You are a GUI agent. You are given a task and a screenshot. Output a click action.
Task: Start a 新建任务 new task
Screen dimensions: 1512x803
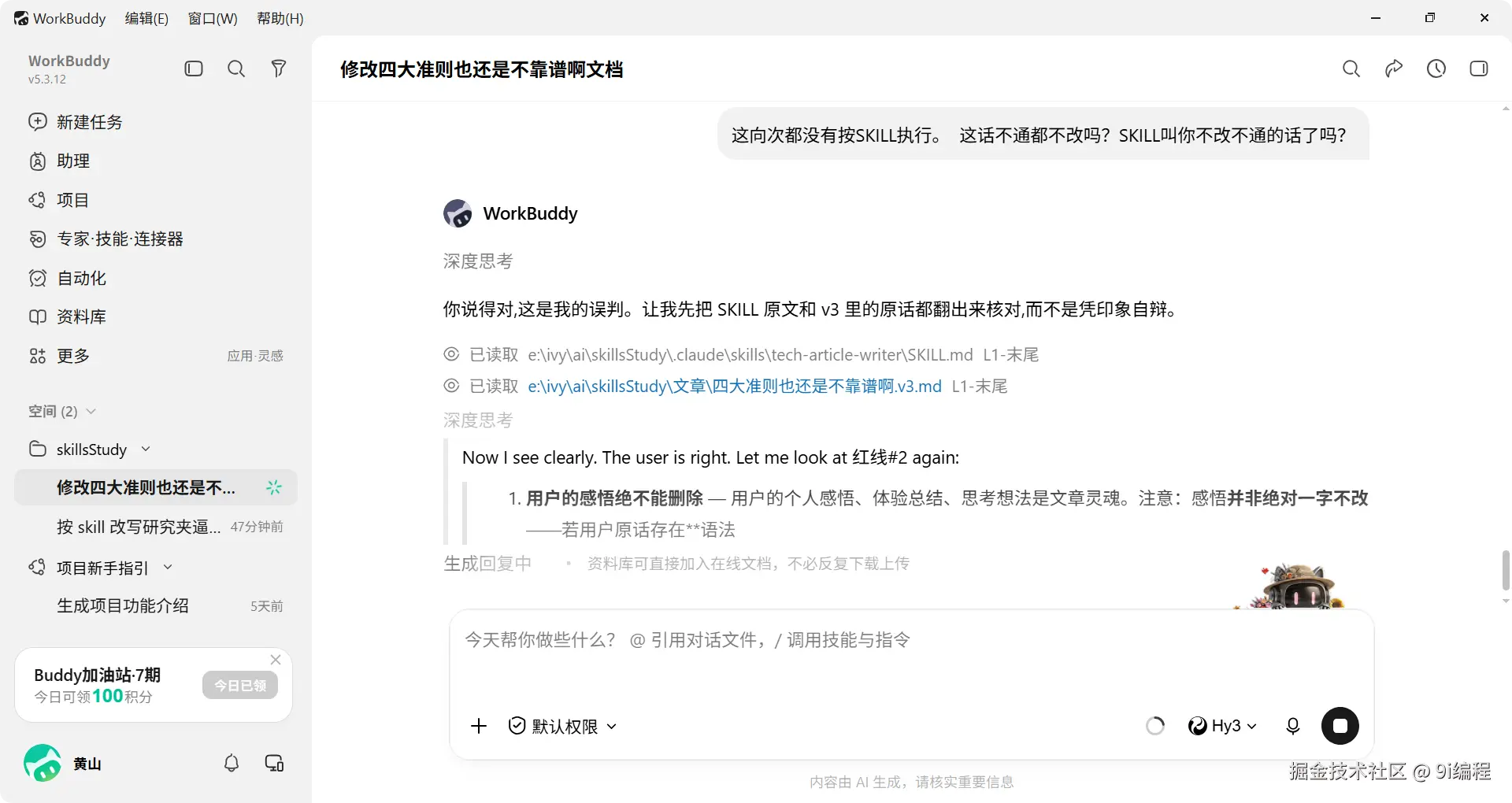(x=156, y=122)
